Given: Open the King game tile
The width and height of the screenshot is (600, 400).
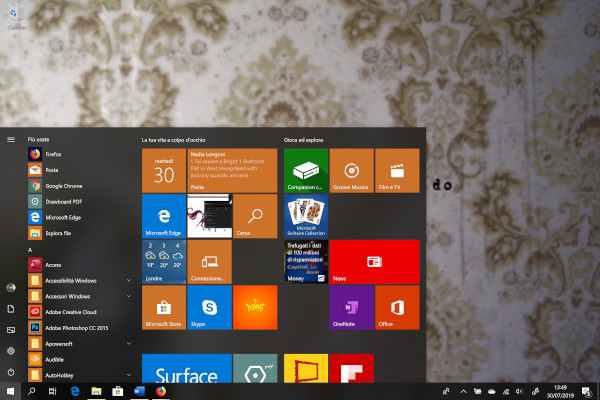Looking at the screenshot, I should 255,307.
